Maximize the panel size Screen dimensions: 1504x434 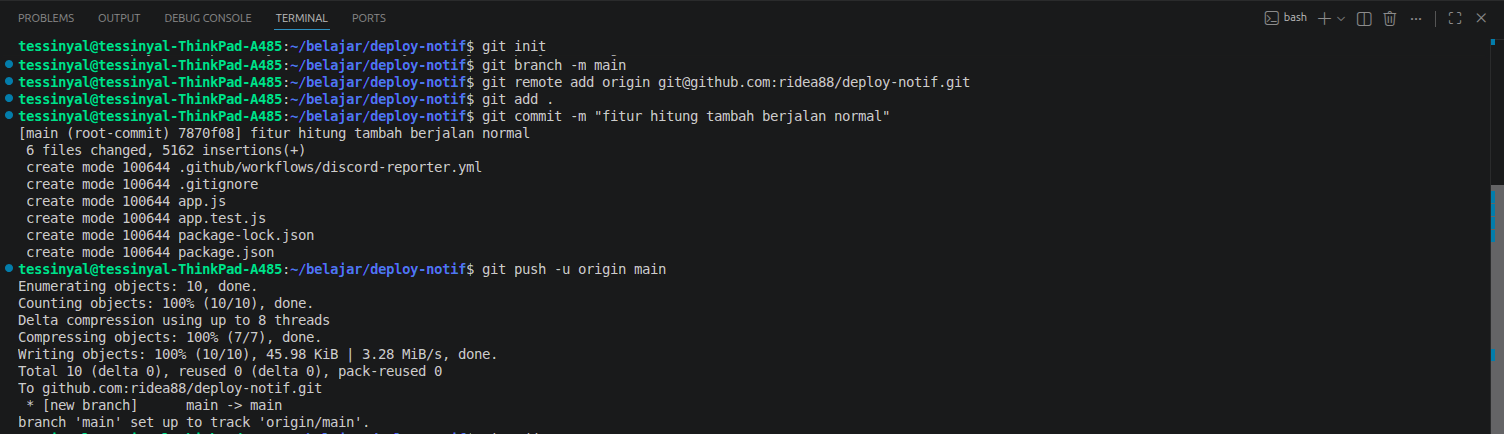1455,18
